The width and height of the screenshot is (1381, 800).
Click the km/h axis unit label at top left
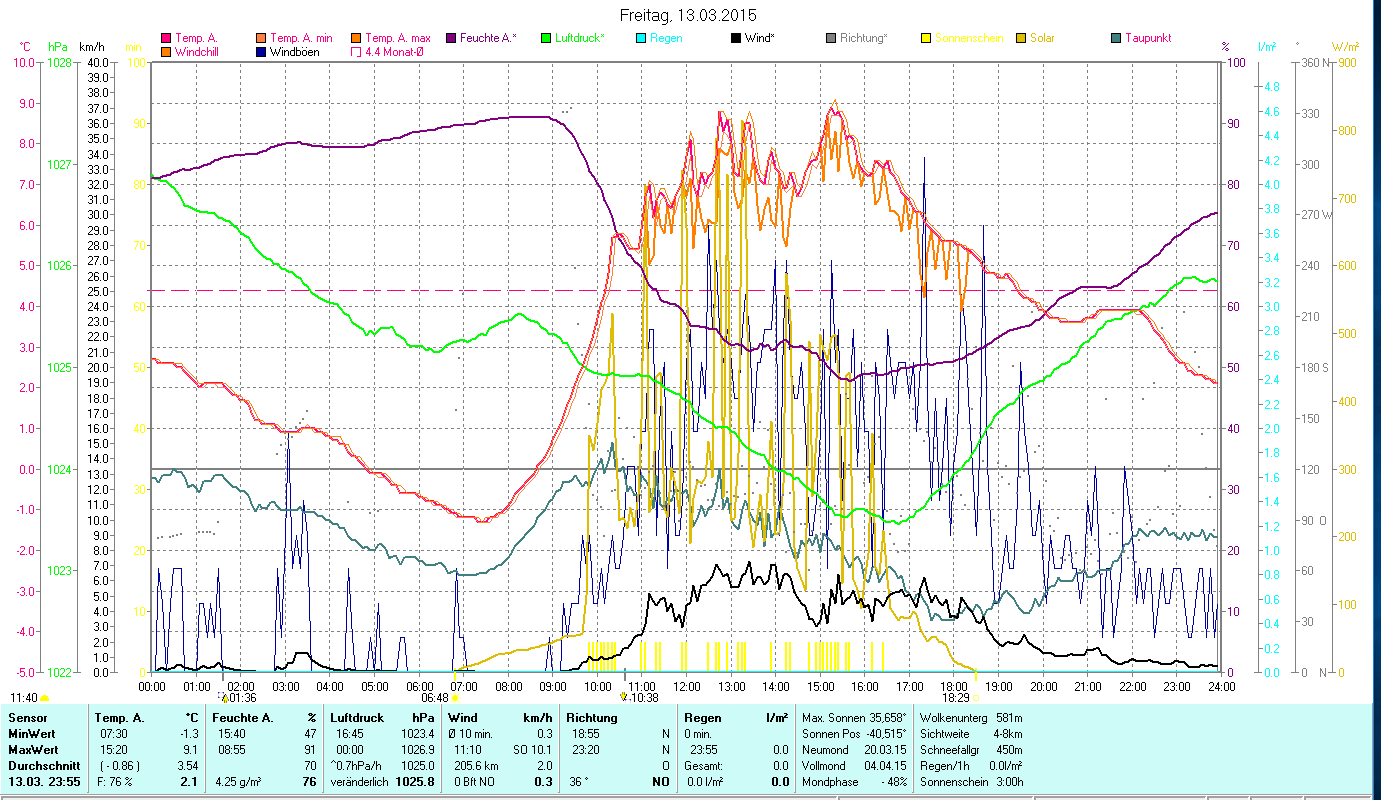tap(91, 47)
